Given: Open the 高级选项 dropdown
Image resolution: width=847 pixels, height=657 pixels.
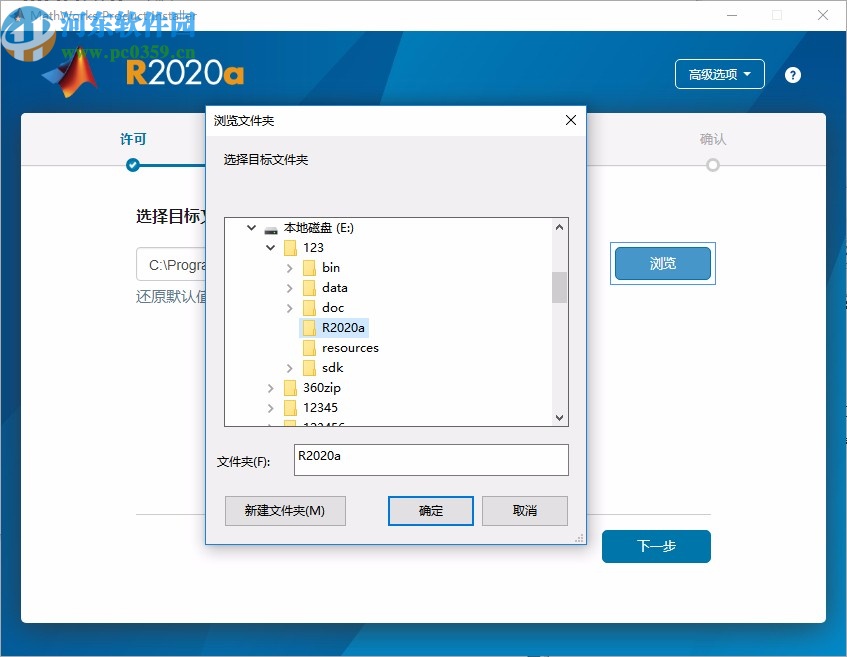Looking at the screenshot, I should 719,74.
